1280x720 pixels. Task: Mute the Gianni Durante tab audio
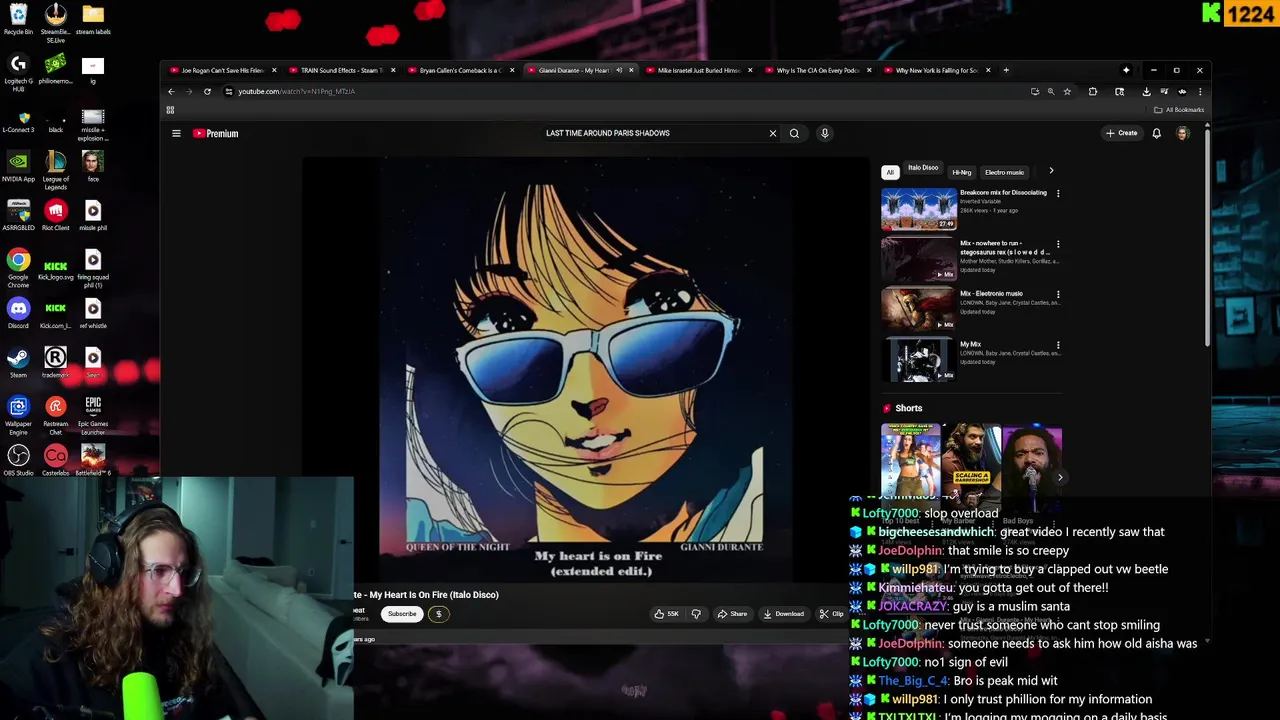coord(619,70)
